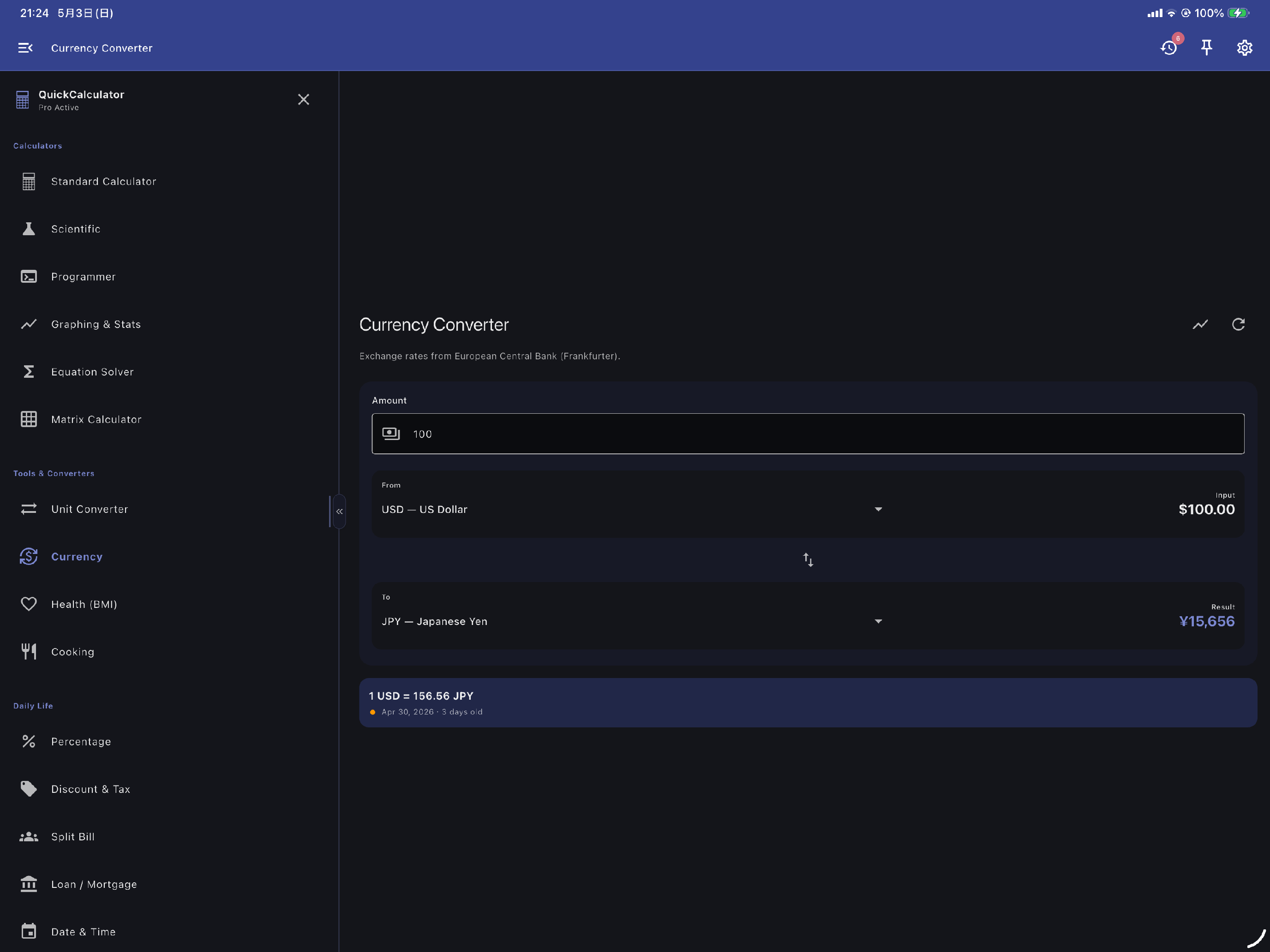Click the $100.00 input value

(1206, 510)
